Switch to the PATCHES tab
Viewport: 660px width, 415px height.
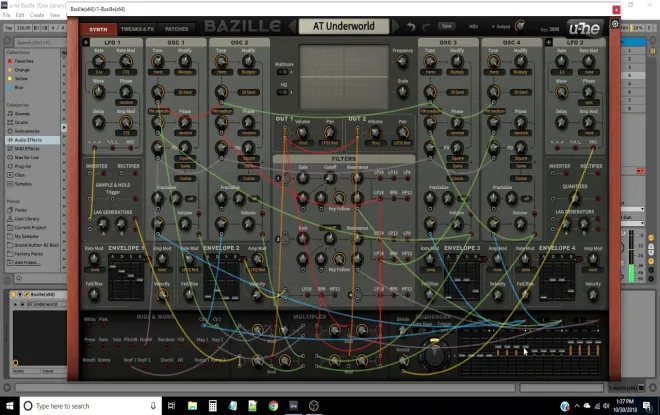click(x=176, y=29)
